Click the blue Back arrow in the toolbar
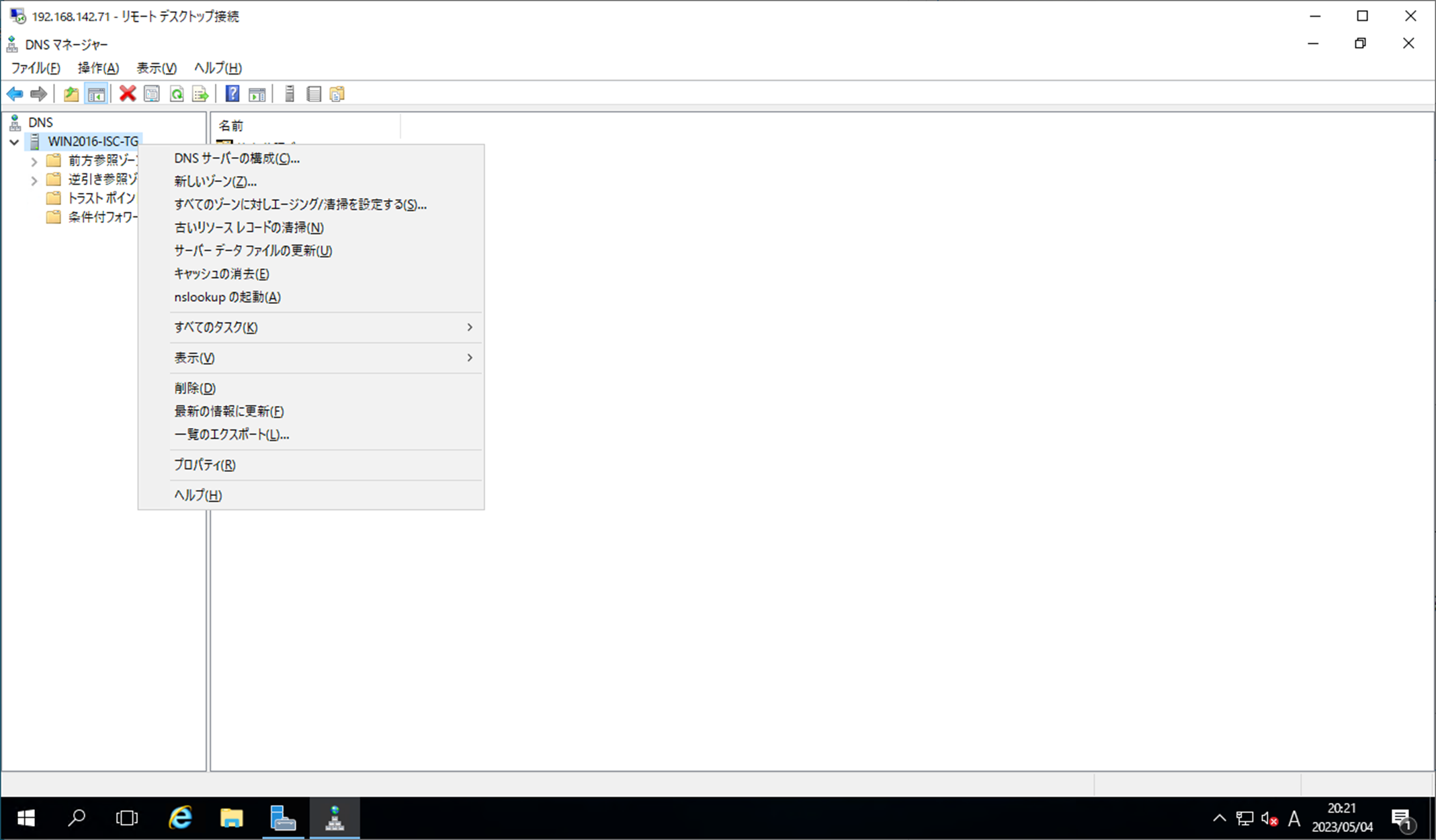The height and width of the screenshot is (840, 1436). [x=15, y=94]
